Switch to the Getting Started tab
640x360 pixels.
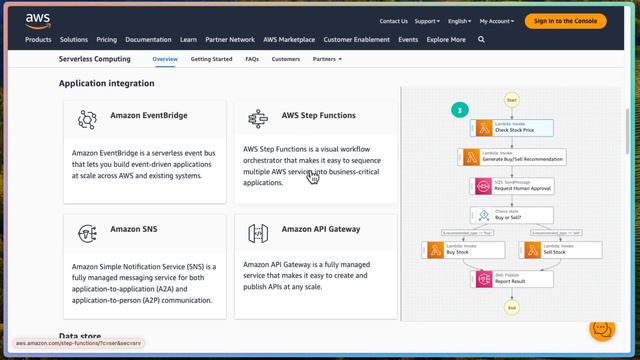[211, 59]
